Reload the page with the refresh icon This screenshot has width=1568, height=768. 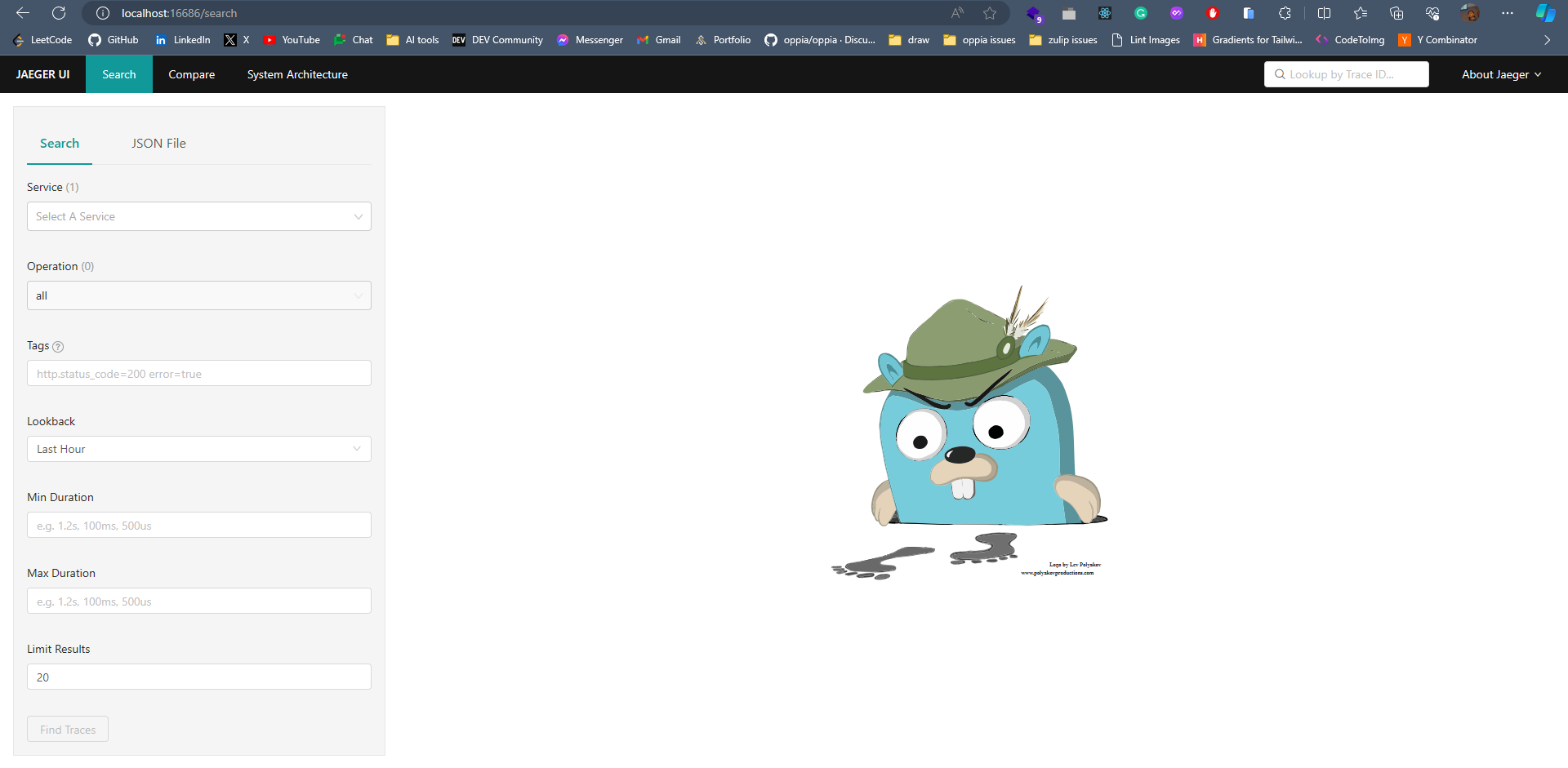point(59,13)
